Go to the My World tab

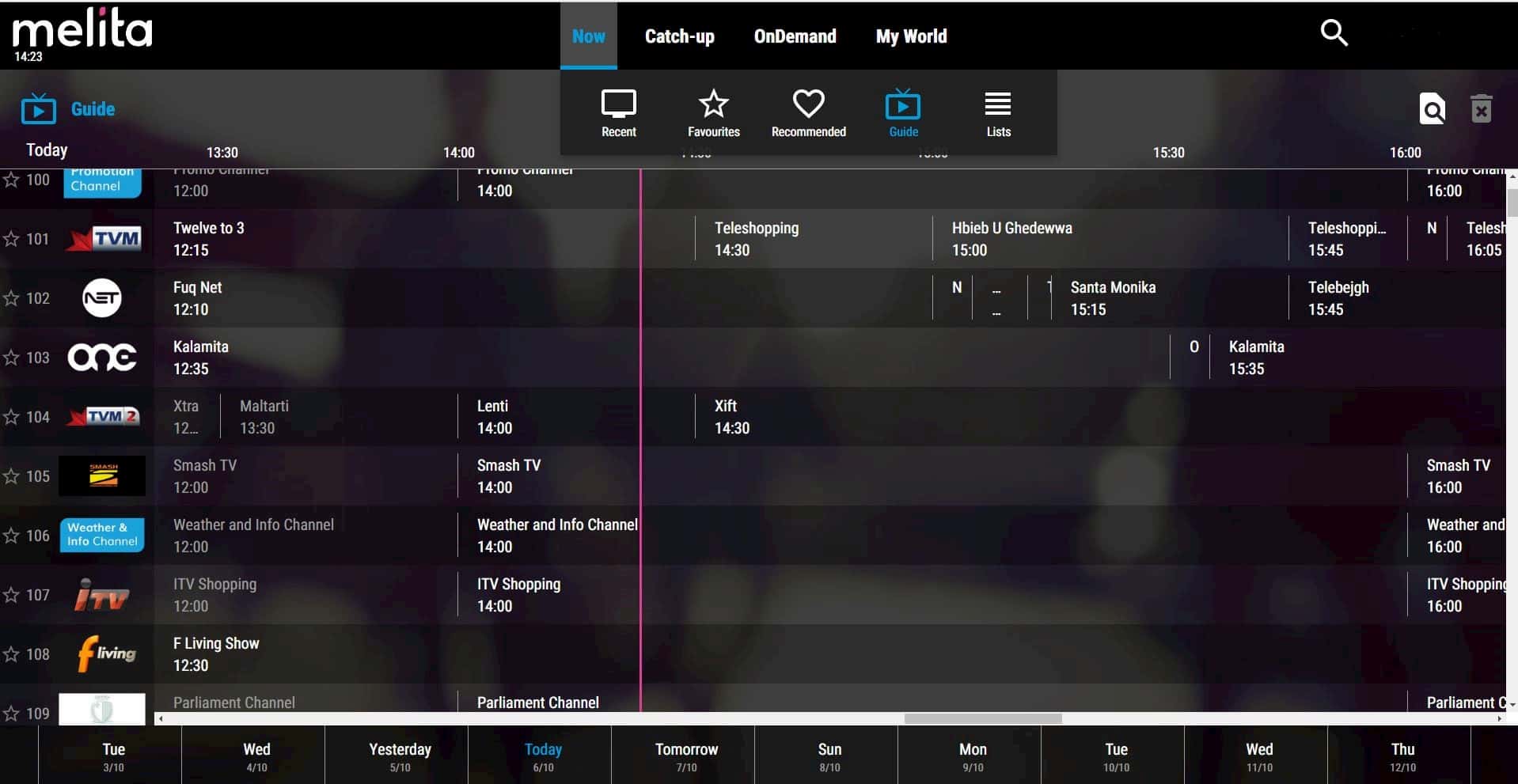click(911, 36)
